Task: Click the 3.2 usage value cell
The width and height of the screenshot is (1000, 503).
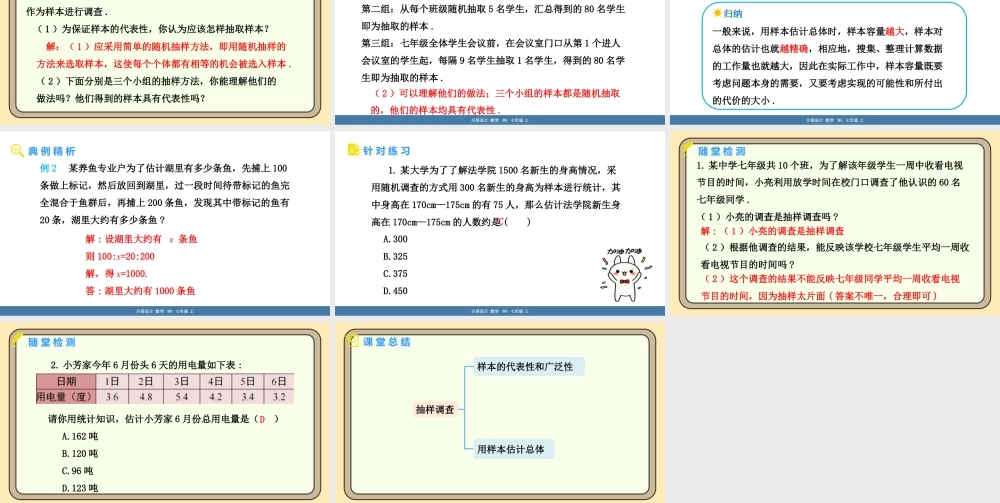Action: pyautogui.click(x=279, y=397)
